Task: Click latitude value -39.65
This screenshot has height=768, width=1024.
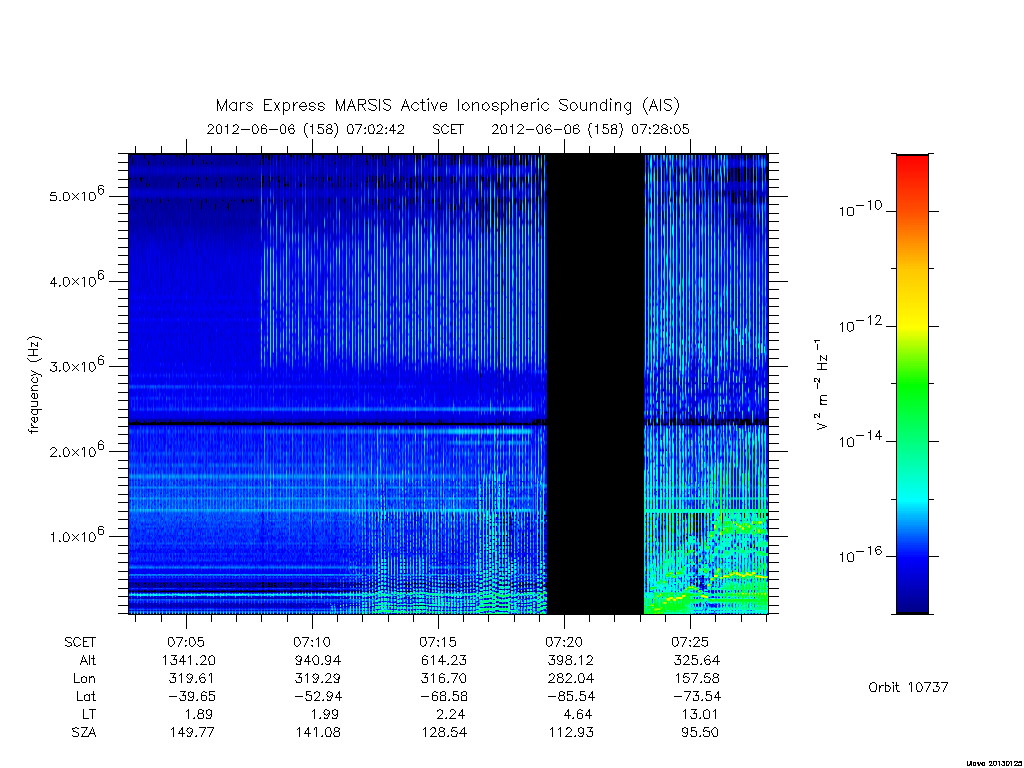Action: coord(191,697)
